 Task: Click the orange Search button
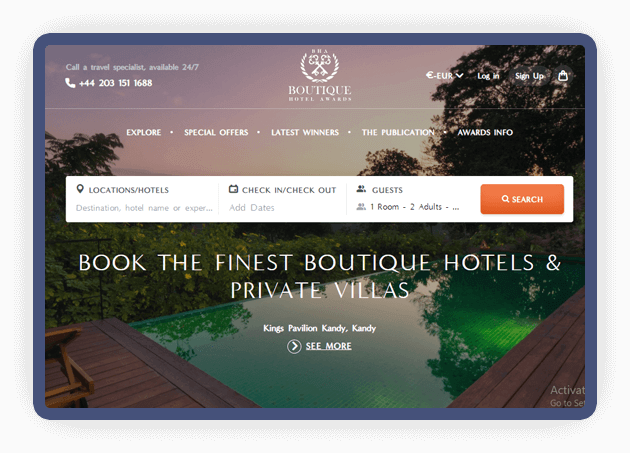tap(522, 199)
